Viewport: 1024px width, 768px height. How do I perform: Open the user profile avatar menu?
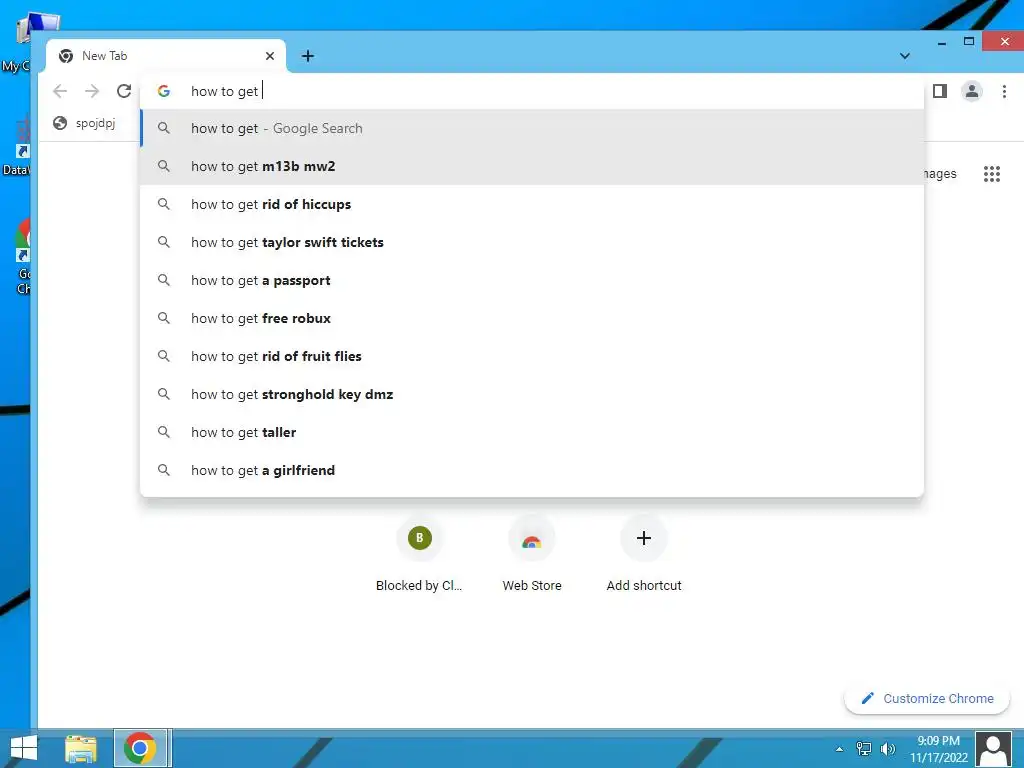pyautogui.click(x=972, y=91)
